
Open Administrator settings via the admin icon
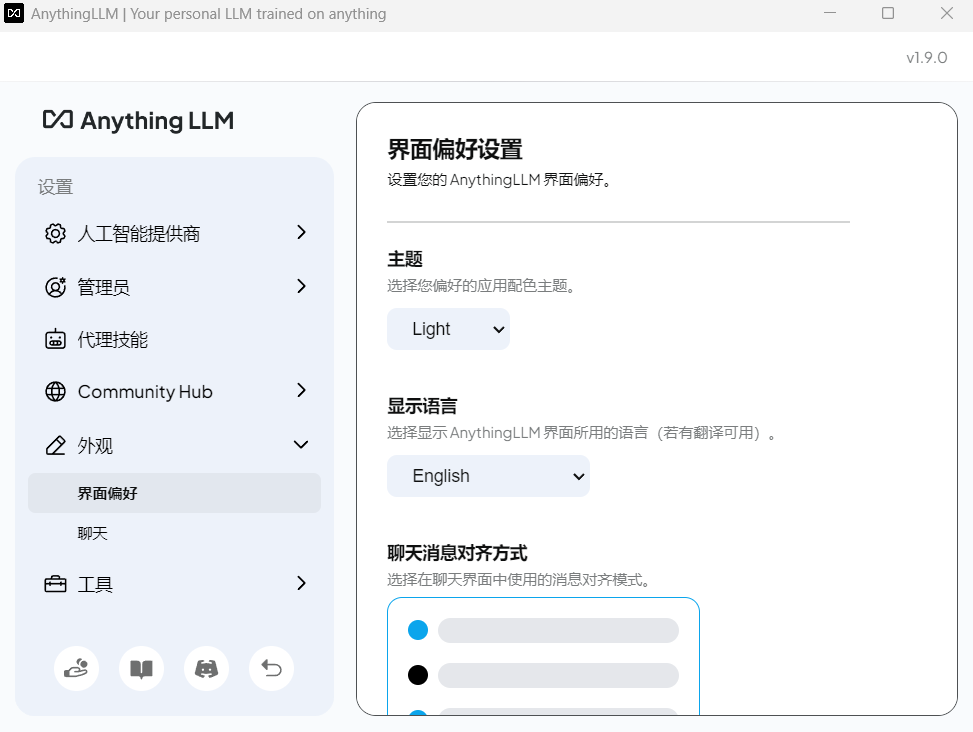[x=55, y=286]
